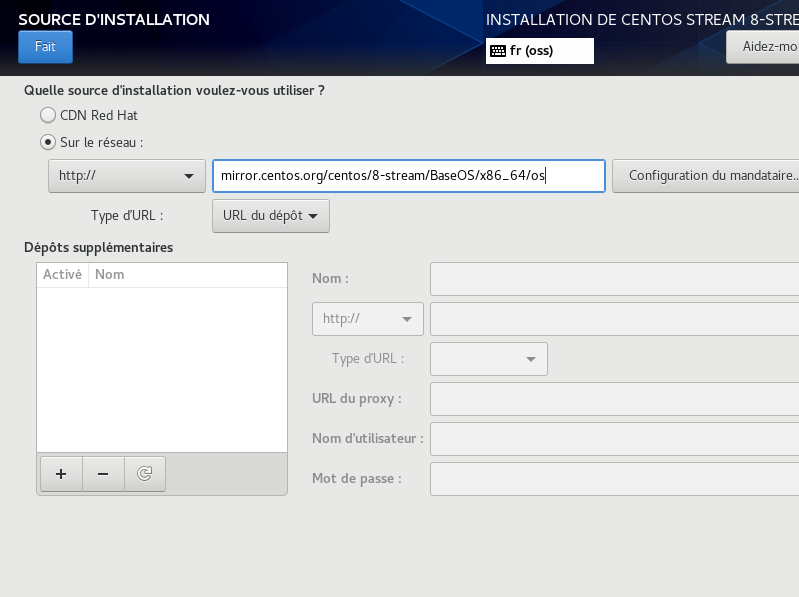
Task: Click the plus icon to add repository
Action: (x=61, y=474)
